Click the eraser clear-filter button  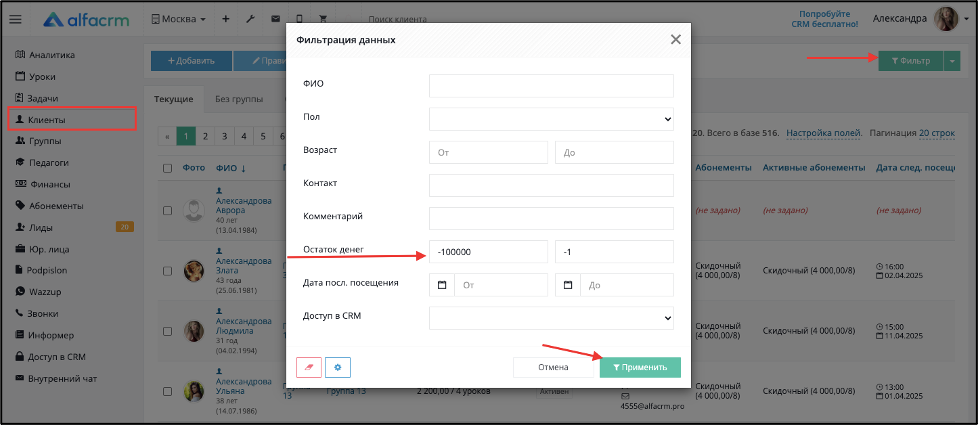point(308,367)
